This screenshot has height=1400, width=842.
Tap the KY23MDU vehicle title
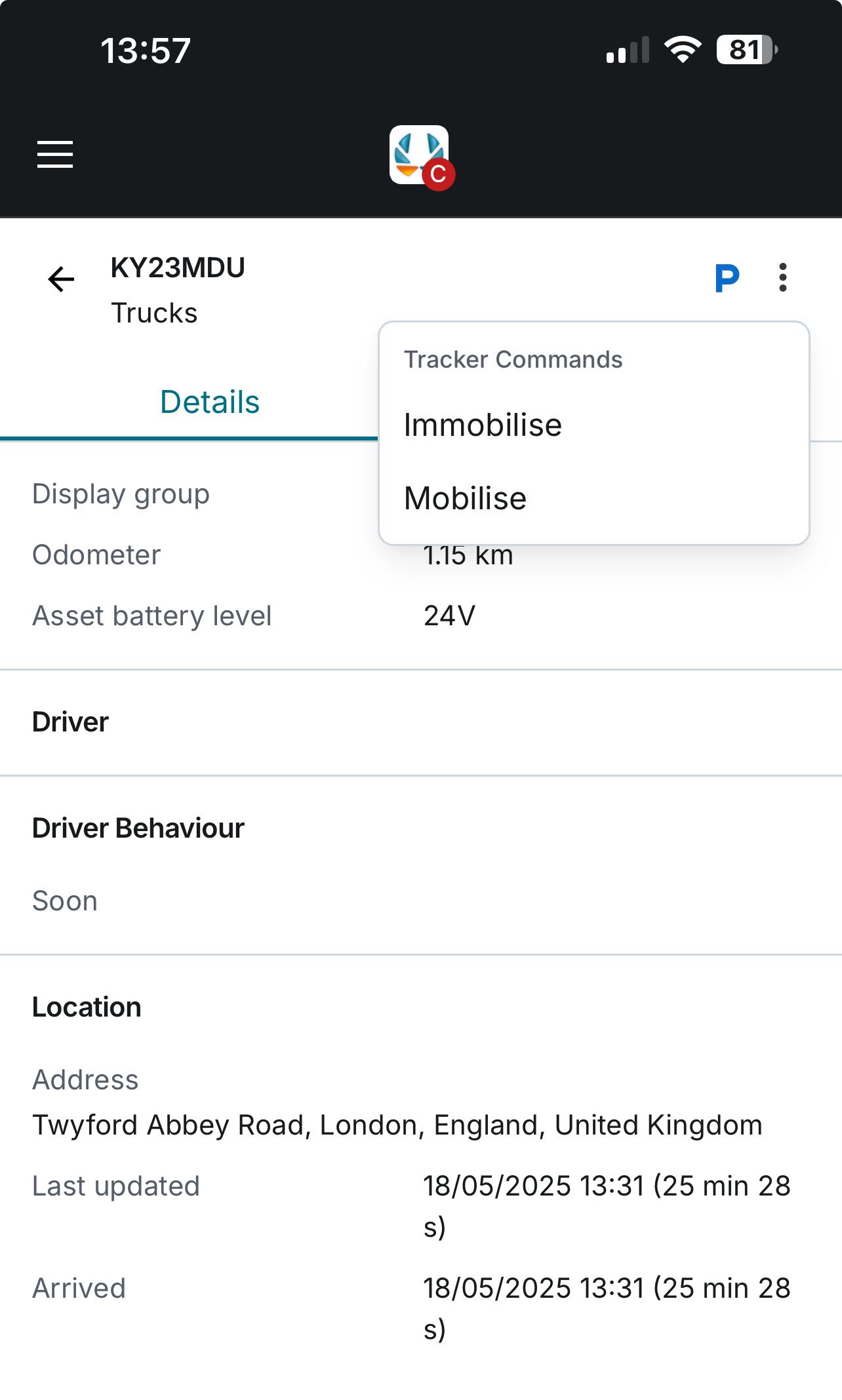coord(178,268)
